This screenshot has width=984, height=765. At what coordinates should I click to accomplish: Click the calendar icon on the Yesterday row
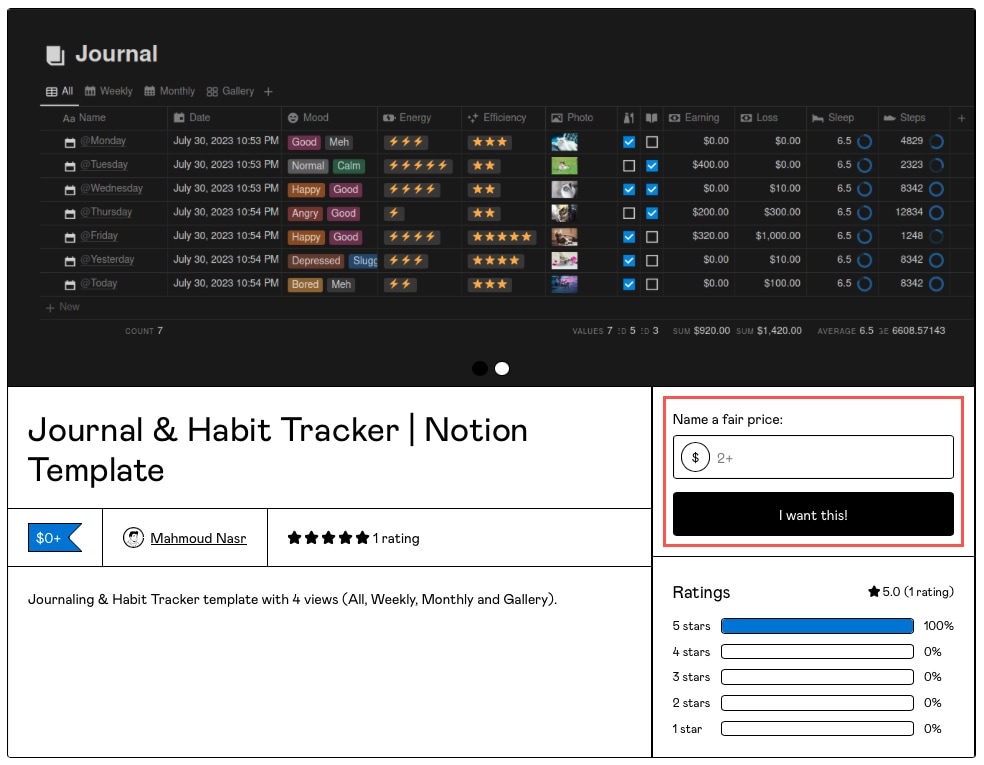click(70, 262)
